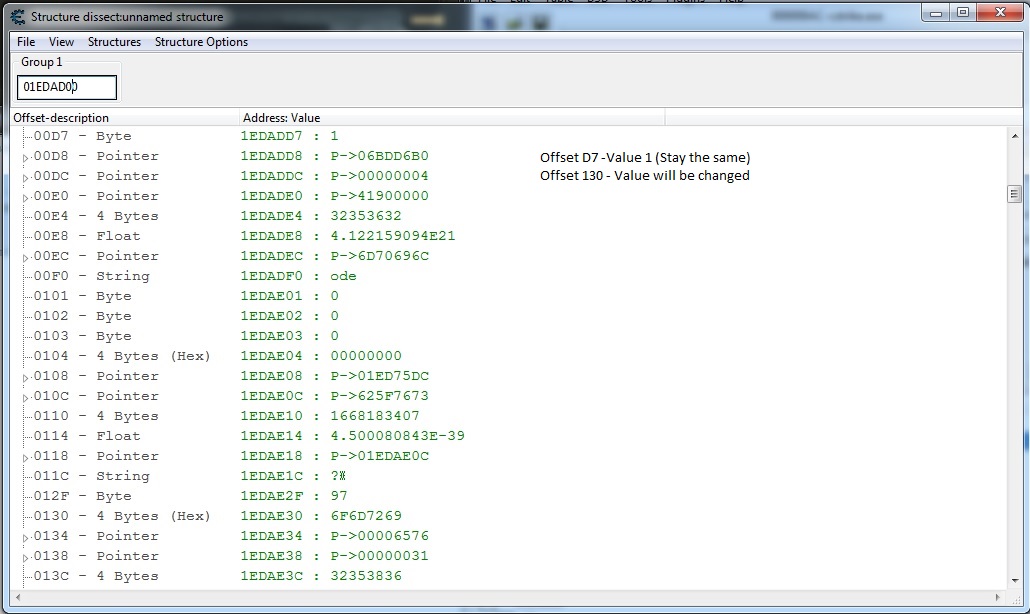The image size is (1030, 614).
Task: Expand the 00D8 Pointer row
Action: pos(26,157)
